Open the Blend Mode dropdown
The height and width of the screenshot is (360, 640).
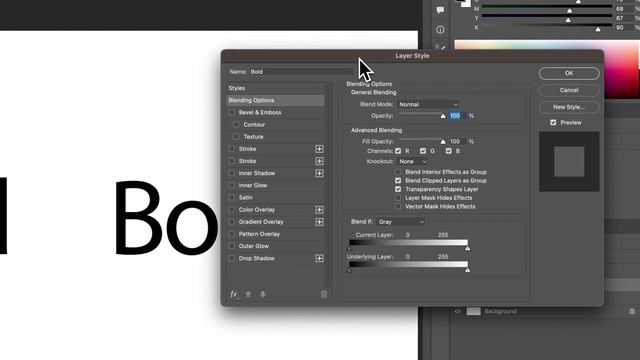[428, 104]
